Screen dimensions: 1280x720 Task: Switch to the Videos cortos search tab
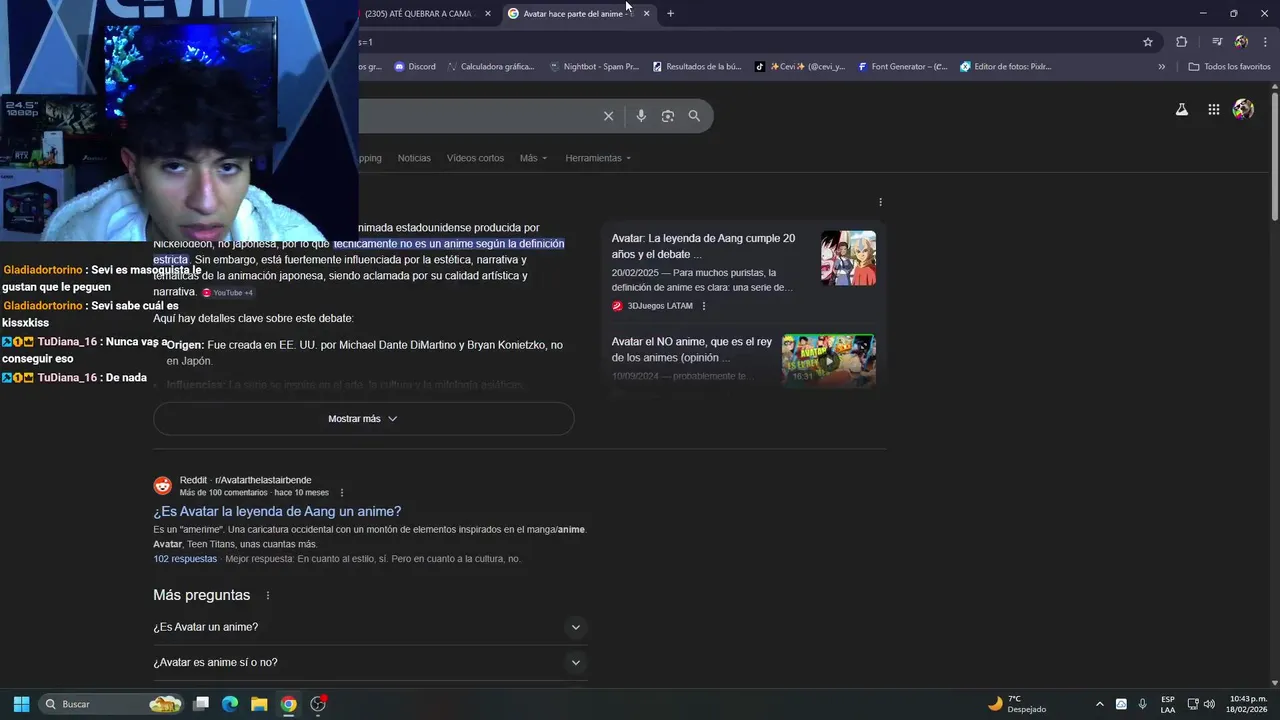pos(475,158)
